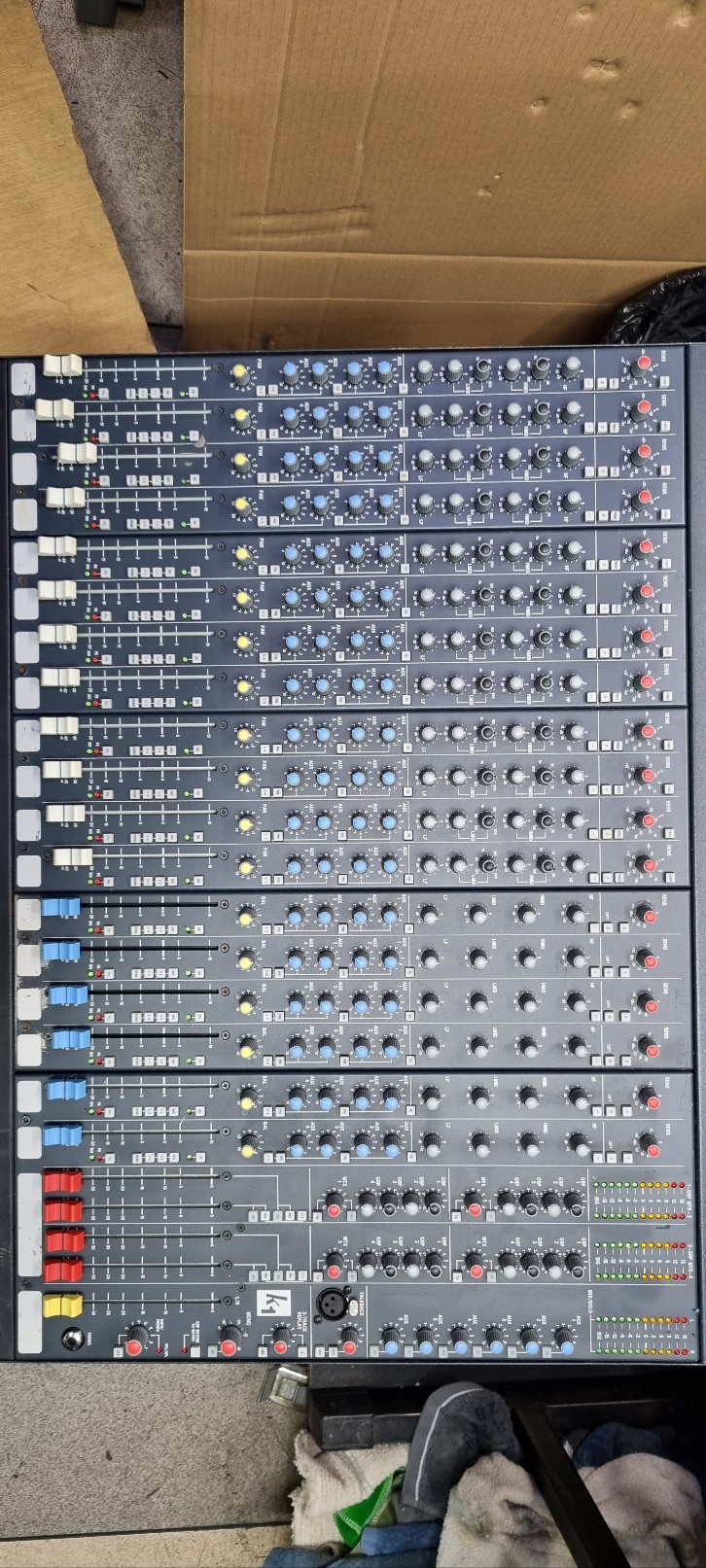This screenshot has height=1568, width=706.
Task: Select the red talkback level knob beside XLR socket
Action: coord(348,1346)
